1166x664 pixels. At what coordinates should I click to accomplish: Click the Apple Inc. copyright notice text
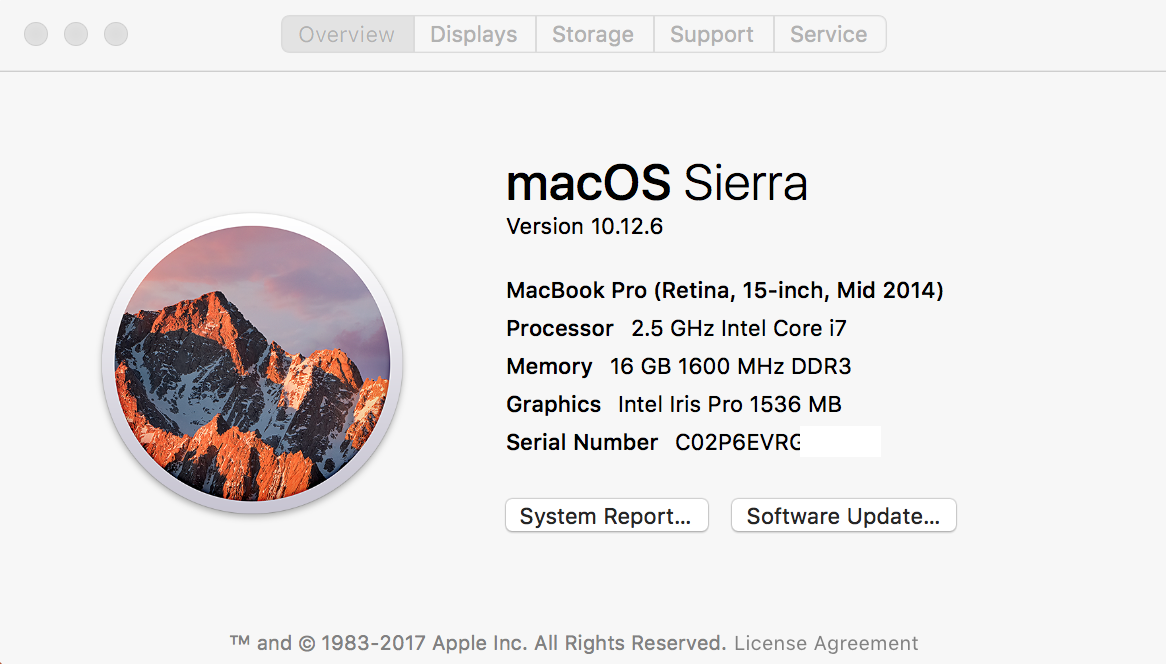[478, 643]
